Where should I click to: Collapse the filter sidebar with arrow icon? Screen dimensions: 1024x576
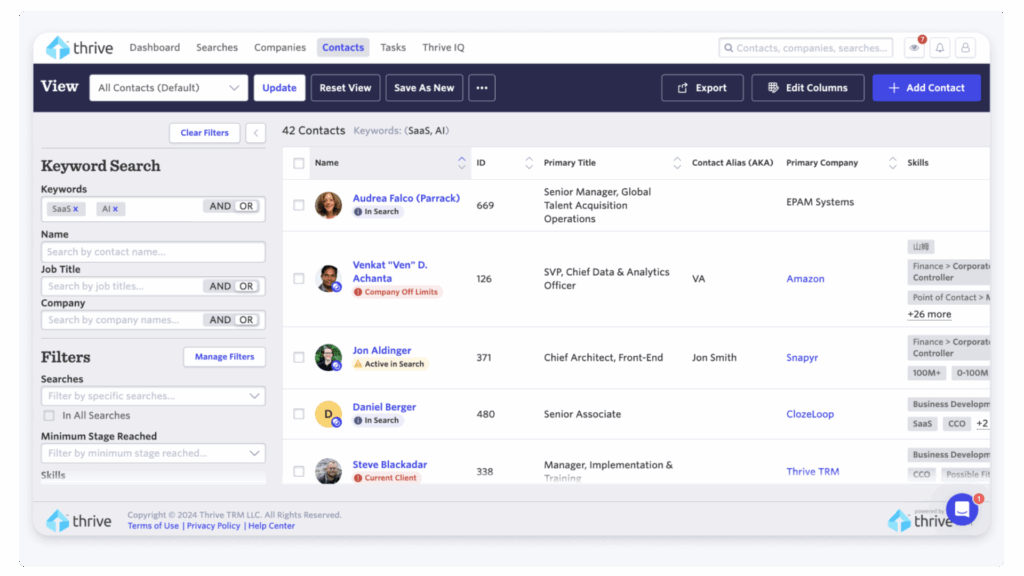[256, 133]
